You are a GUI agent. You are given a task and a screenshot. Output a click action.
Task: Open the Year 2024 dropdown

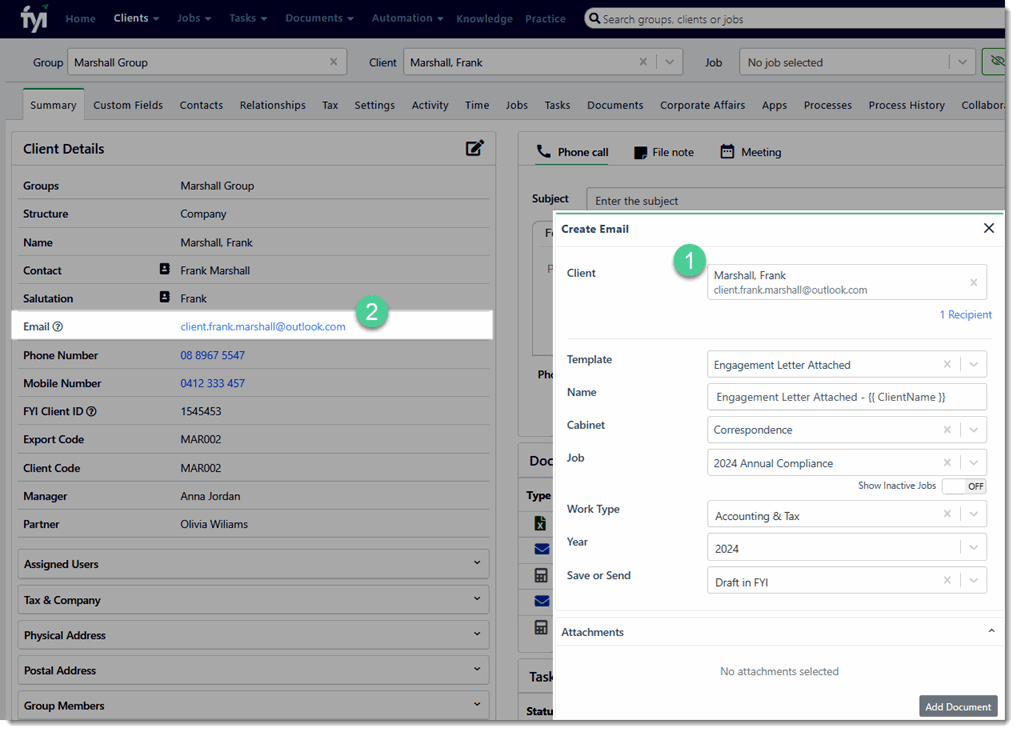coord(974,547)
